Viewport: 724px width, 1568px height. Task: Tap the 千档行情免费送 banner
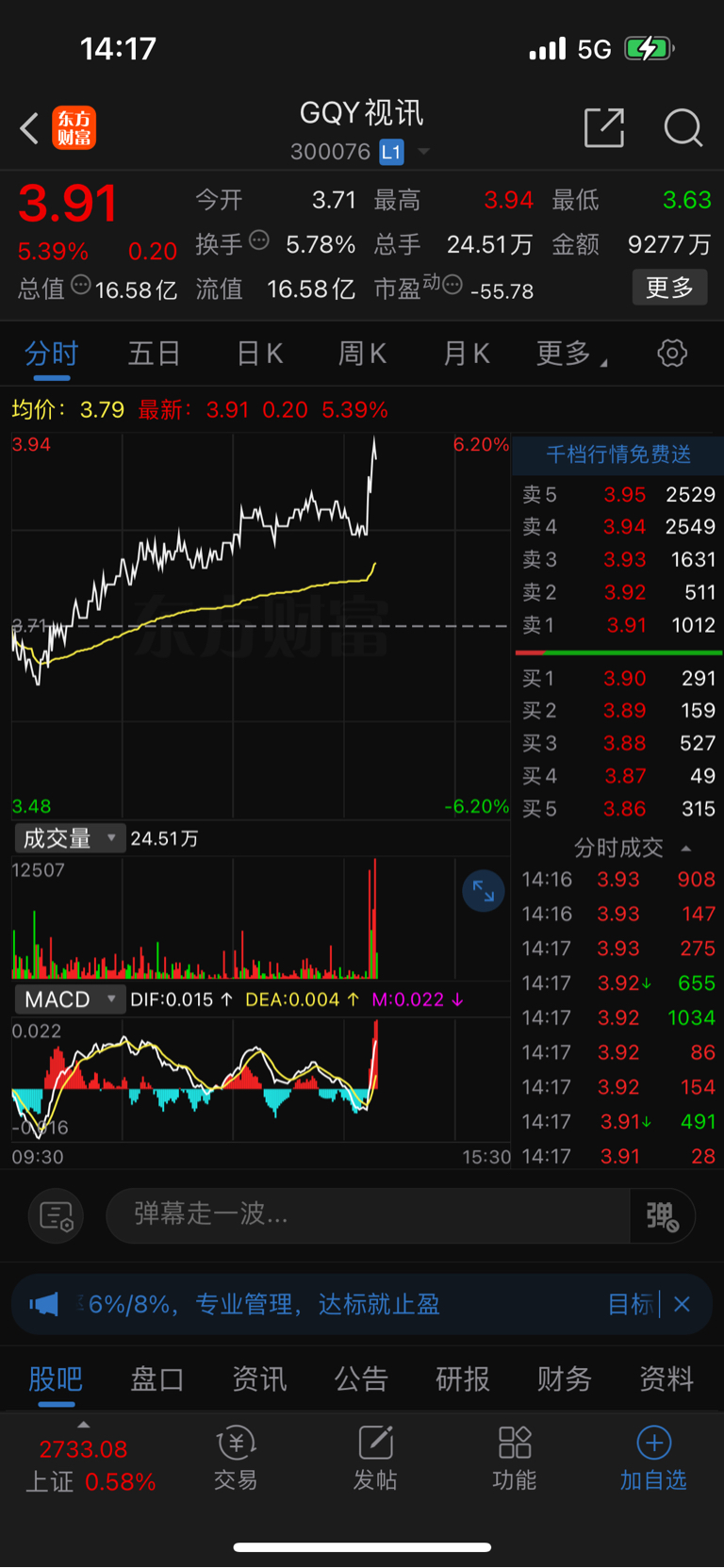(618, 454)
